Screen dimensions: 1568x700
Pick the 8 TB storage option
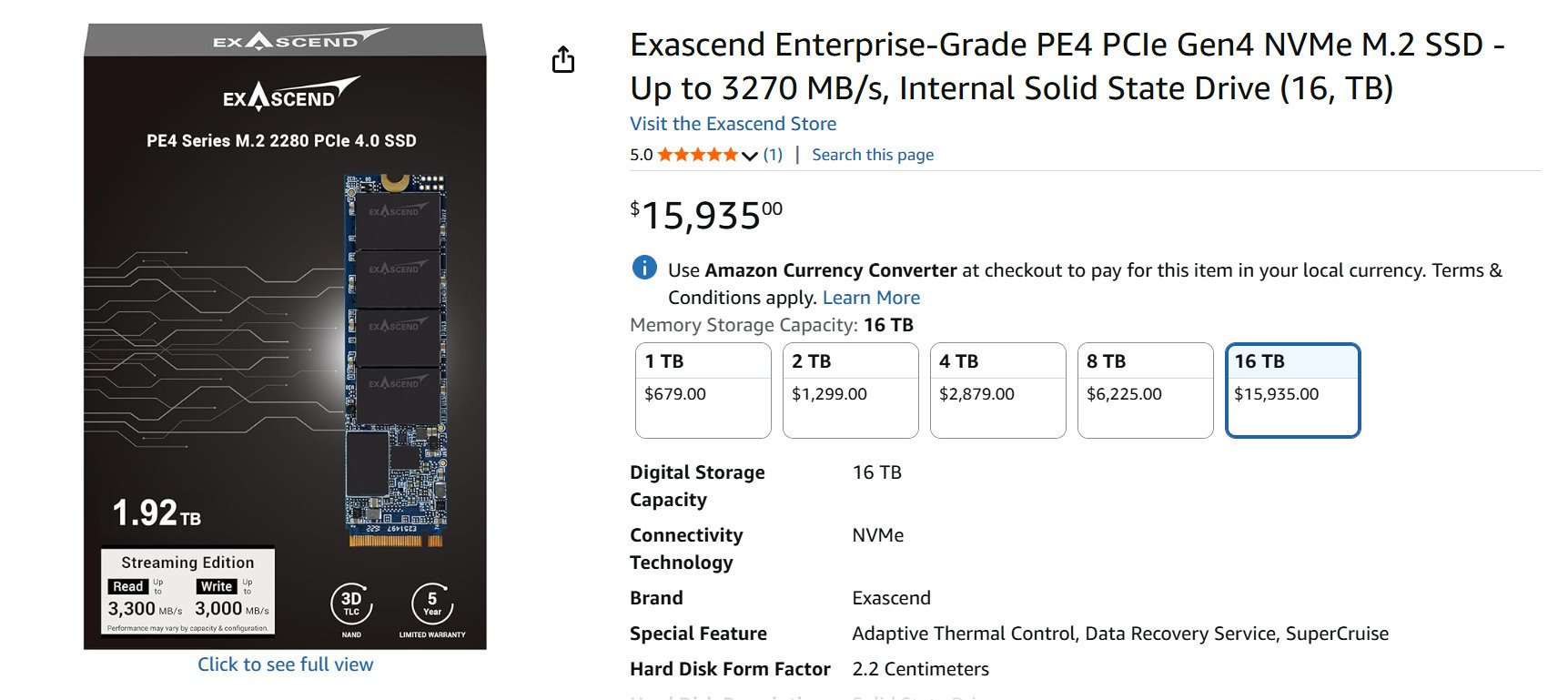point(1145,390)
